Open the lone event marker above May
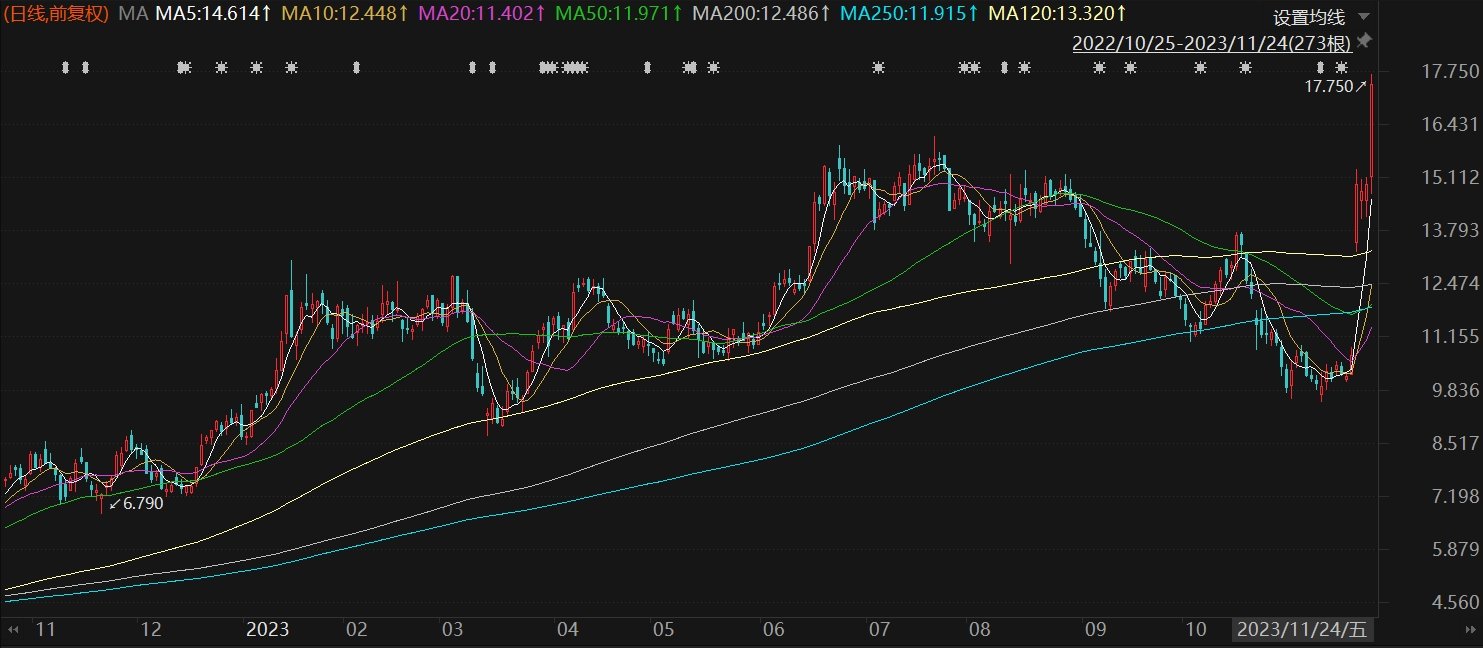The height and width of the screenshot is (648, 1483). 647,68
